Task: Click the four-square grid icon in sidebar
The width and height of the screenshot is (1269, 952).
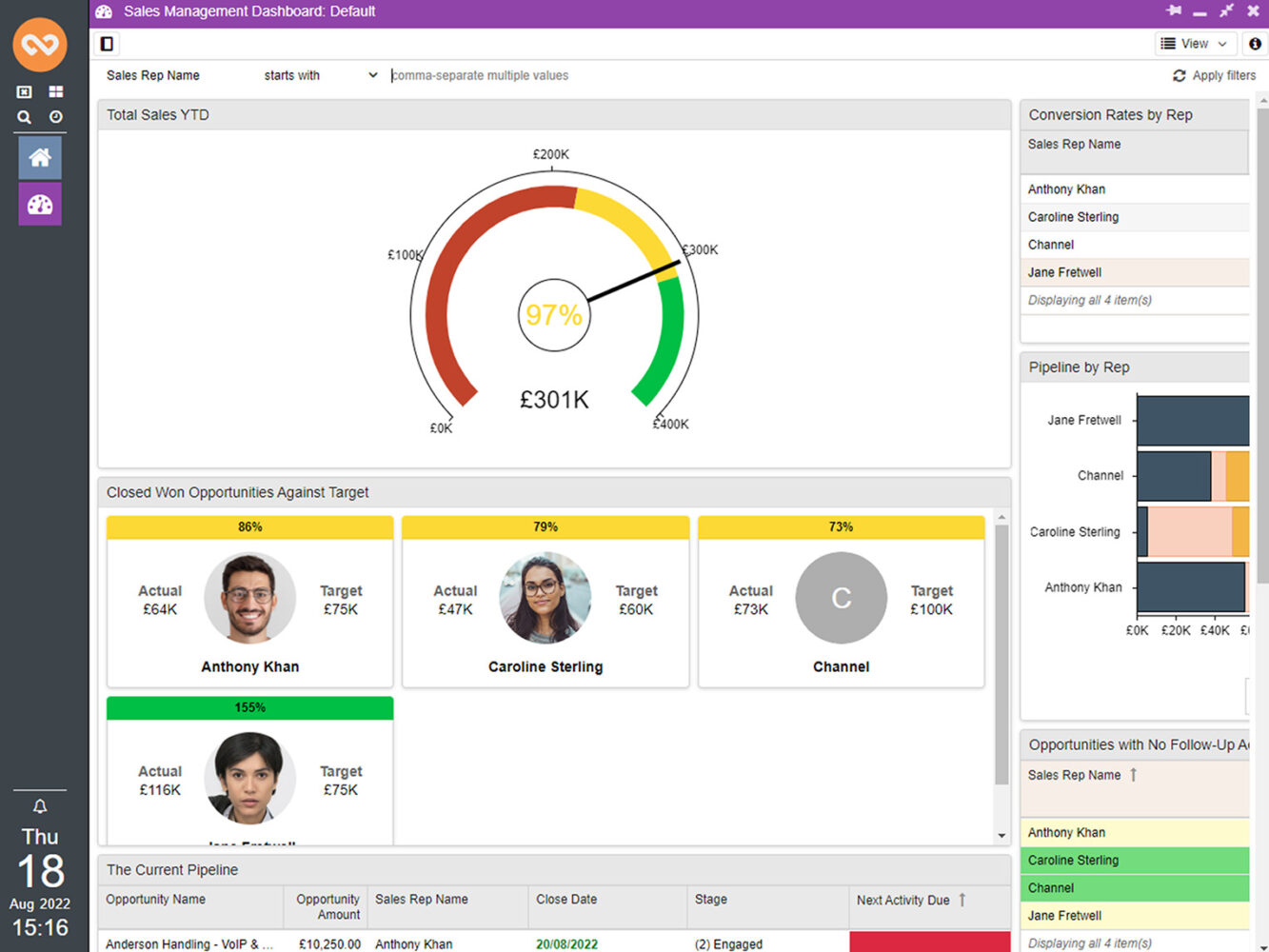Action: (56, 91)
